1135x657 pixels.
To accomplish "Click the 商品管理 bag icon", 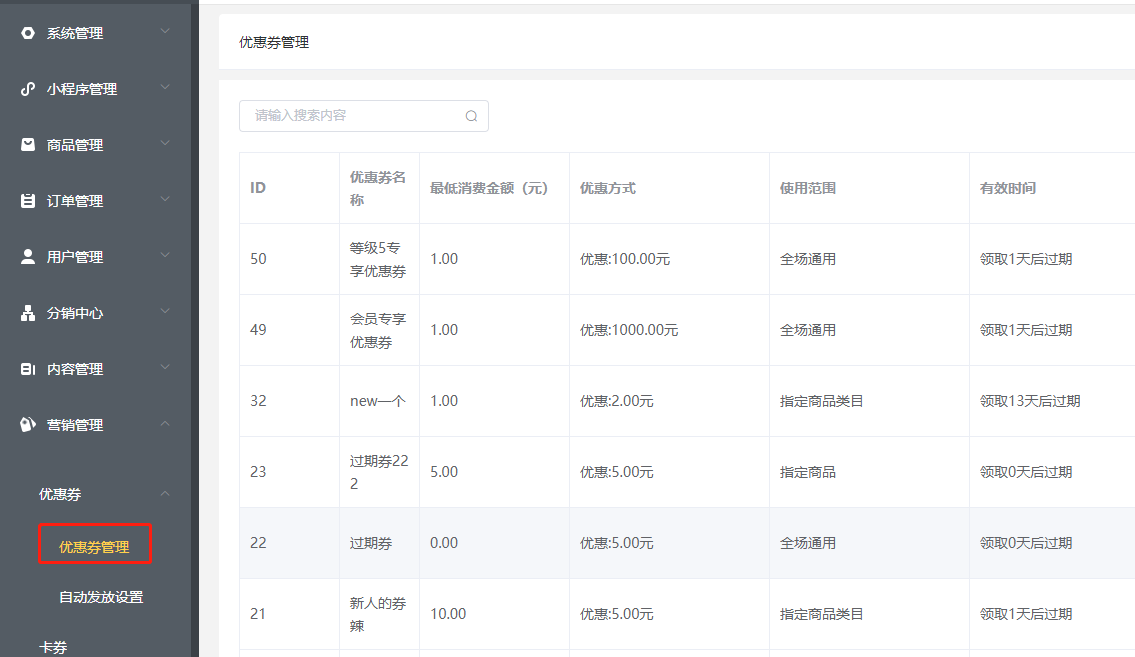I will [28, 145].
